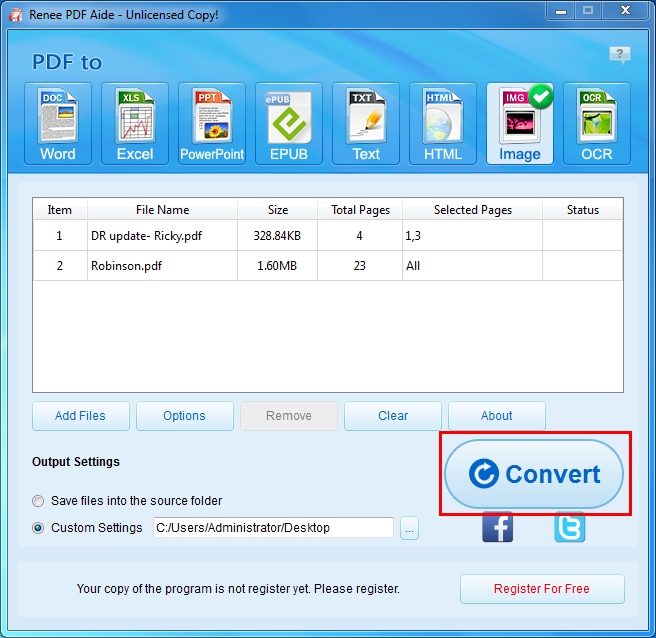Image resolution: width=656 pixels, height=638 pixels.
Task: Click the Twitter bird icon
Action: pyautogui.click(x=570, y=527)
